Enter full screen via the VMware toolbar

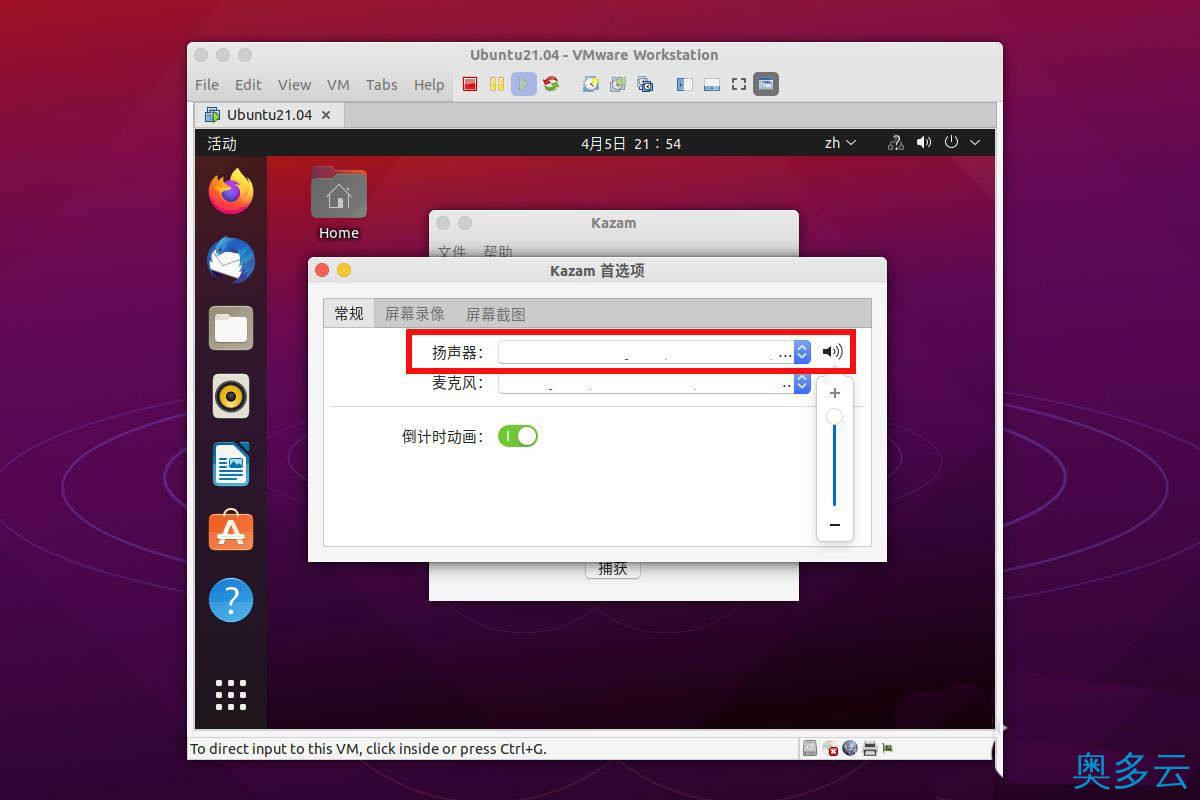coord(738,84)
